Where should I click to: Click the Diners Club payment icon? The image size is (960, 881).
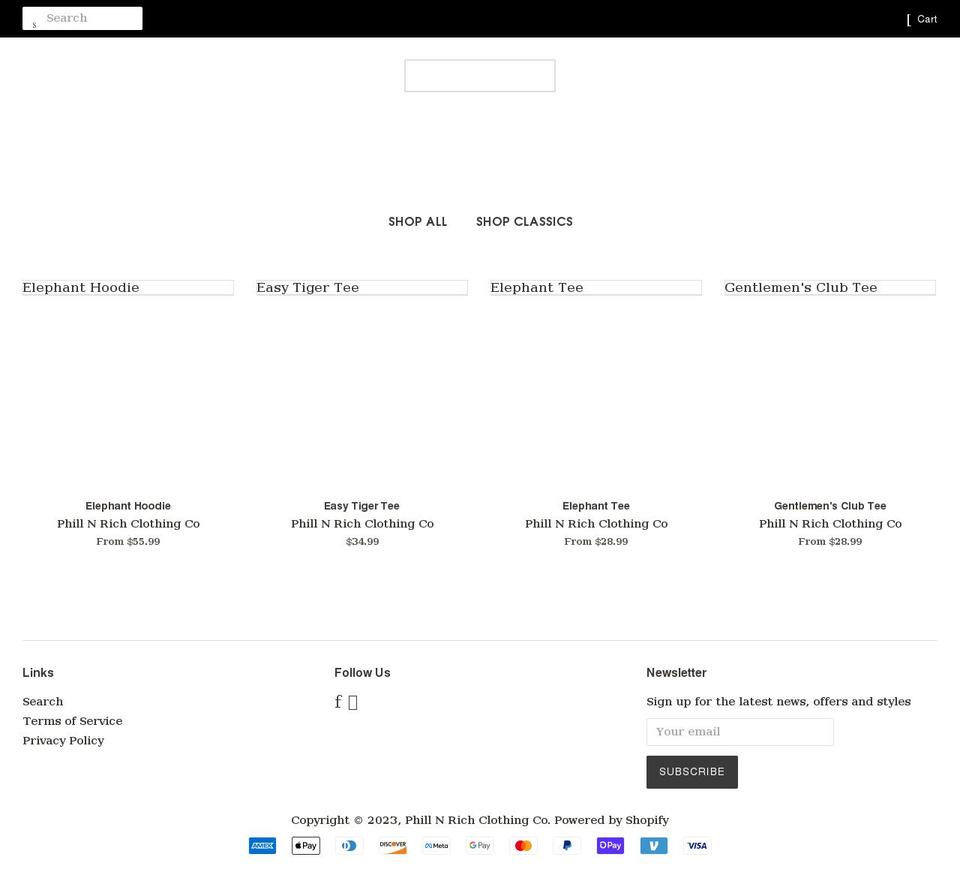pos(350,845)
